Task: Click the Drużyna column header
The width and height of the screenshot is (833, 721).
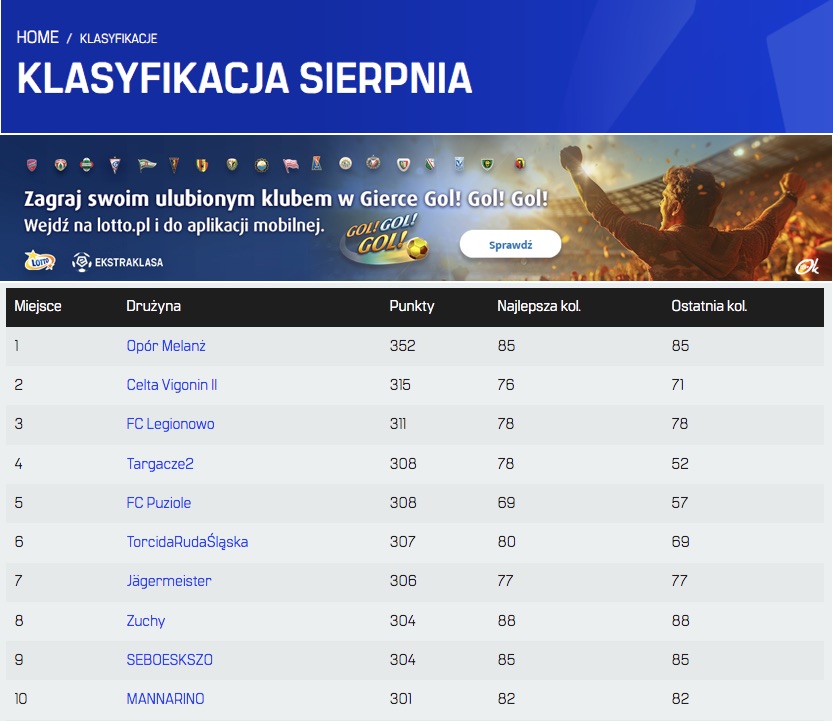Action: pyautogui.click(x=154, y=306)
